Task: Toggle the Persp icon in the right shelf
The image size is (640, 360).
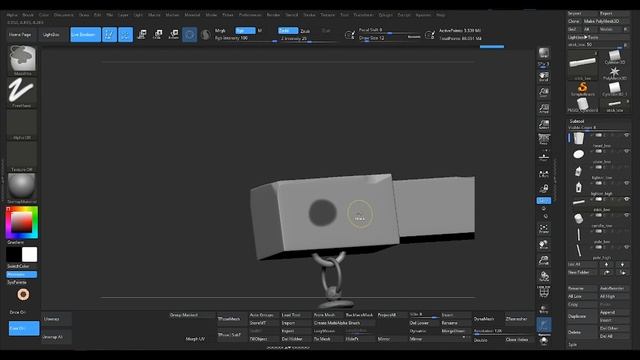Action: [x=544, y=140]
